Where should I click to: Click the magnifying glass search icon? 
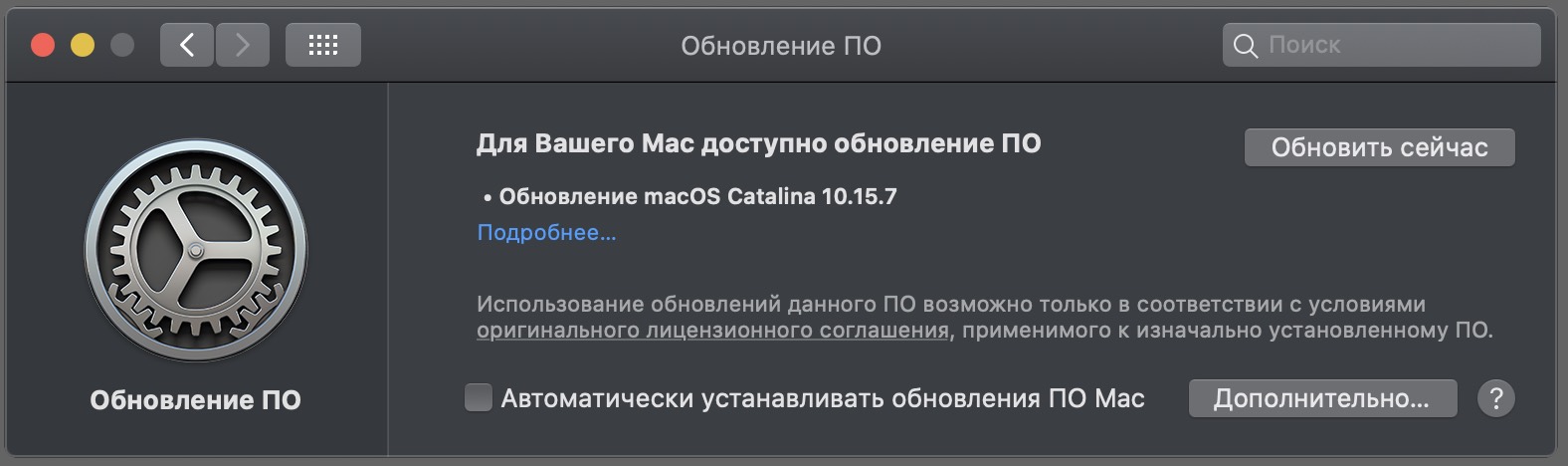click(x=1245, y=46)
